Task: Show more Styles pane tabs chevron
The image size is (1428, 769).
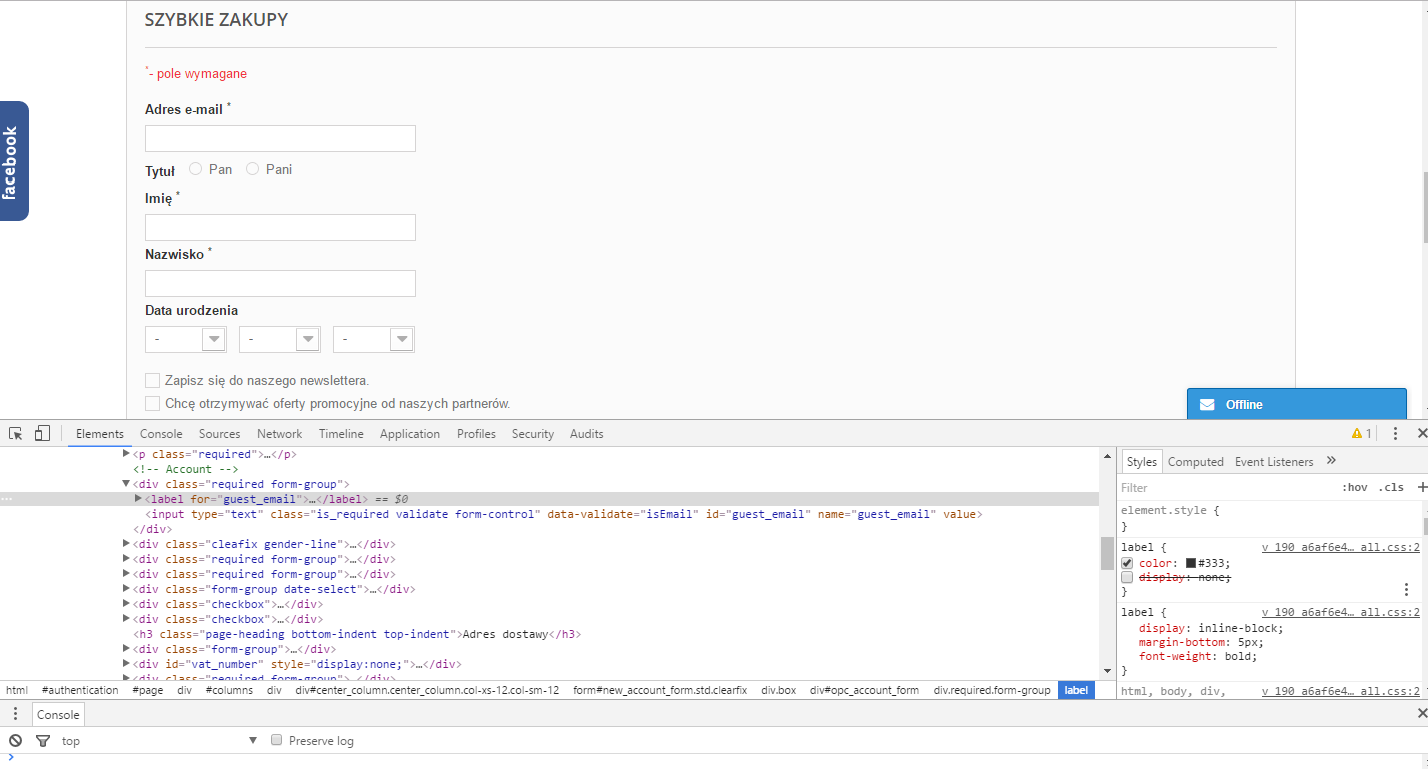Action: [x=1331, y=461]
